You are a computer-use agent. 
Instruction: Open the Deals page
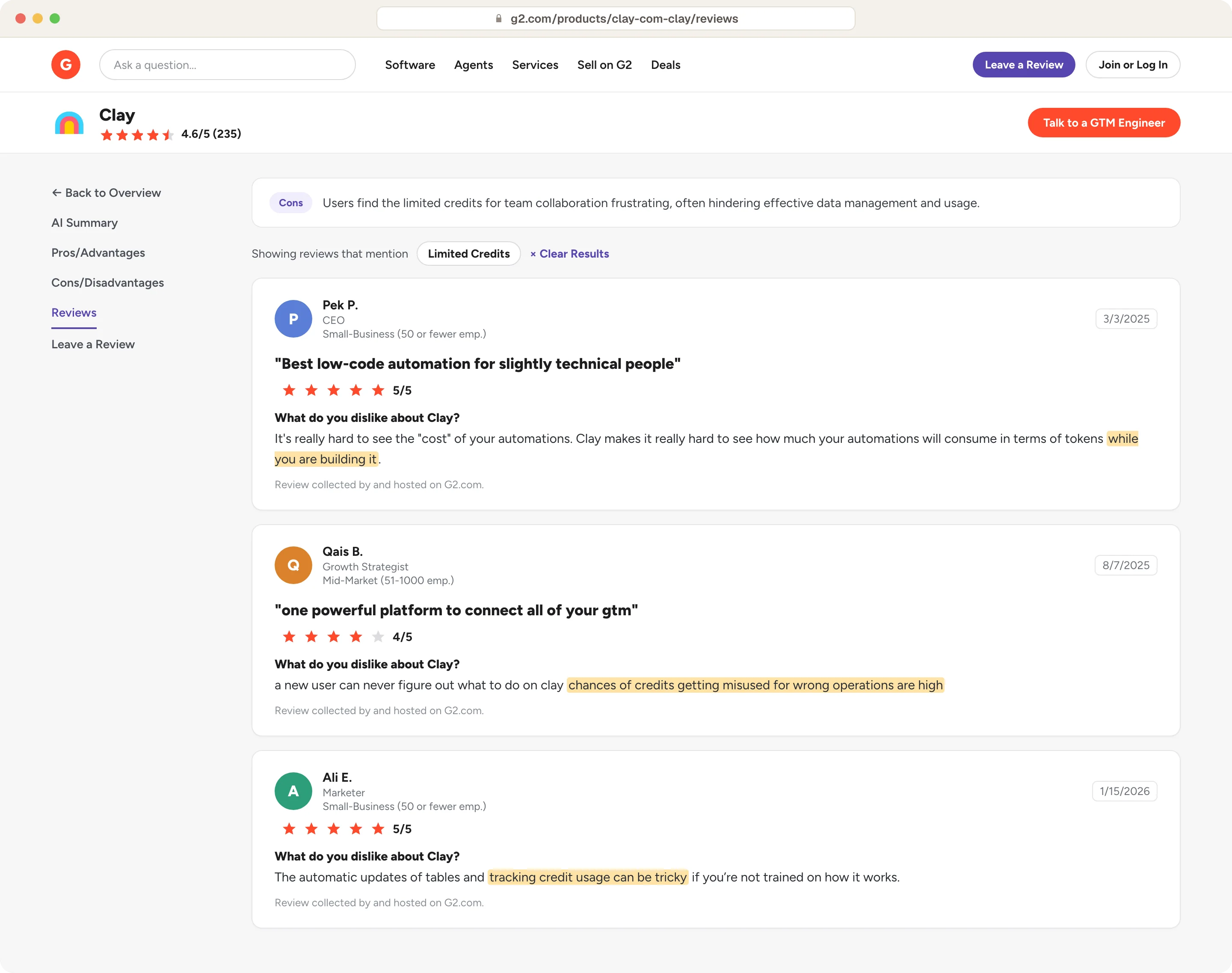point(665,65)
